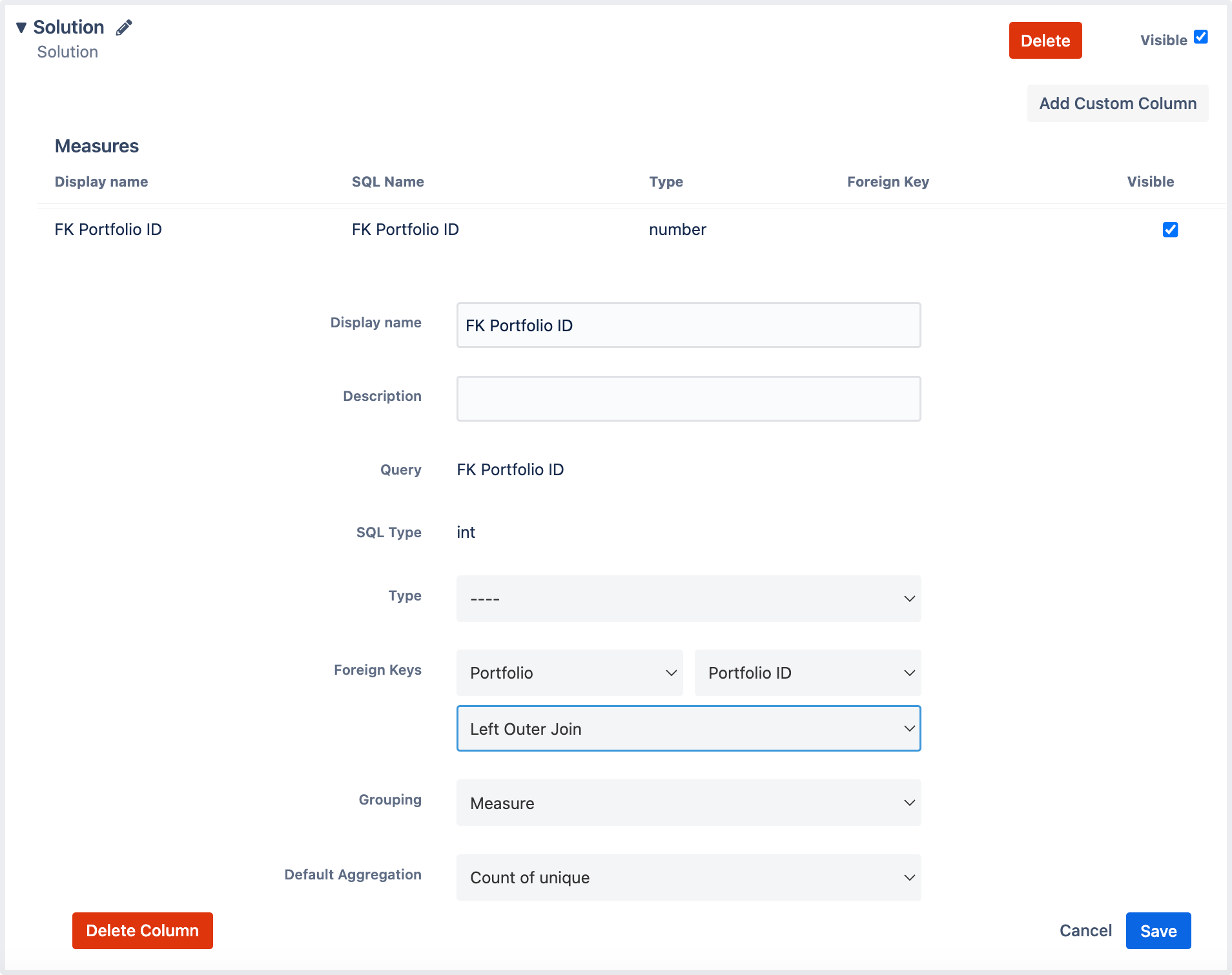Click Delete Column
The image size is (1232, 975).
(142, 930)
